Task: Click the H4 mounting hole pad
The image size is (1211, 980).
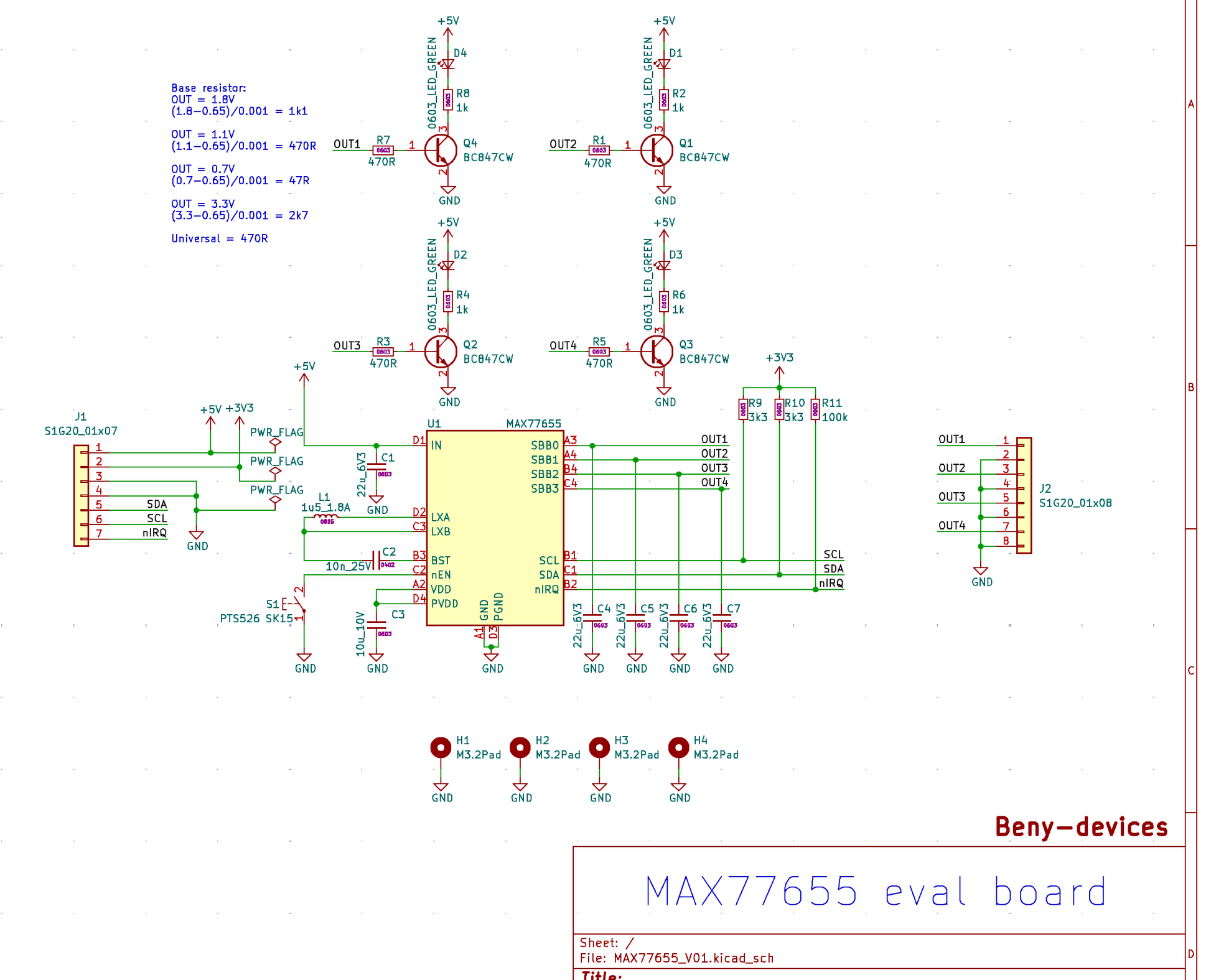Action: coord(678,747)
